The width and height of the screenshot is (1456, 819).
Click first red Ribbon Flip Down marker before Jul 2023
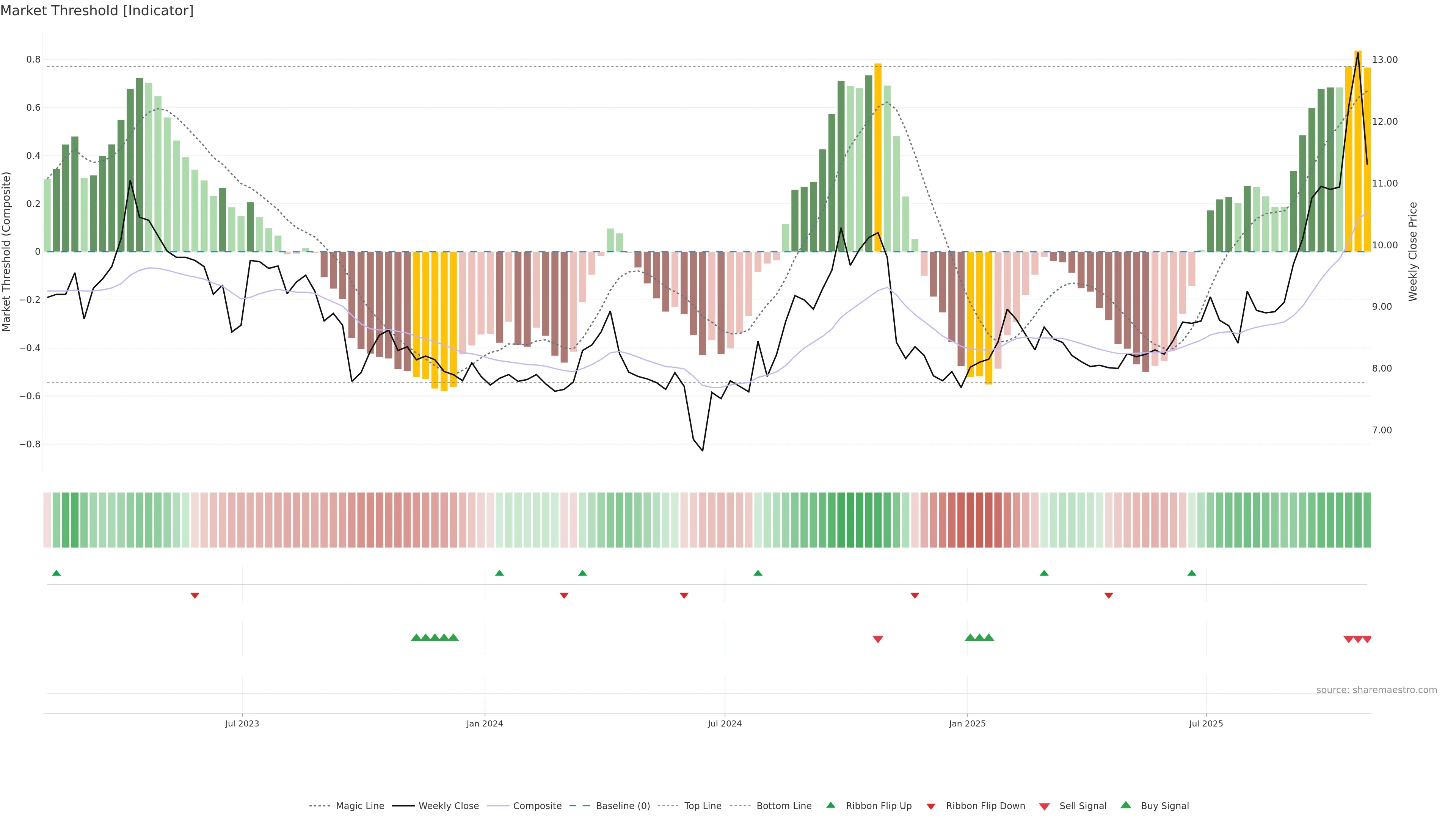point(195,596)
